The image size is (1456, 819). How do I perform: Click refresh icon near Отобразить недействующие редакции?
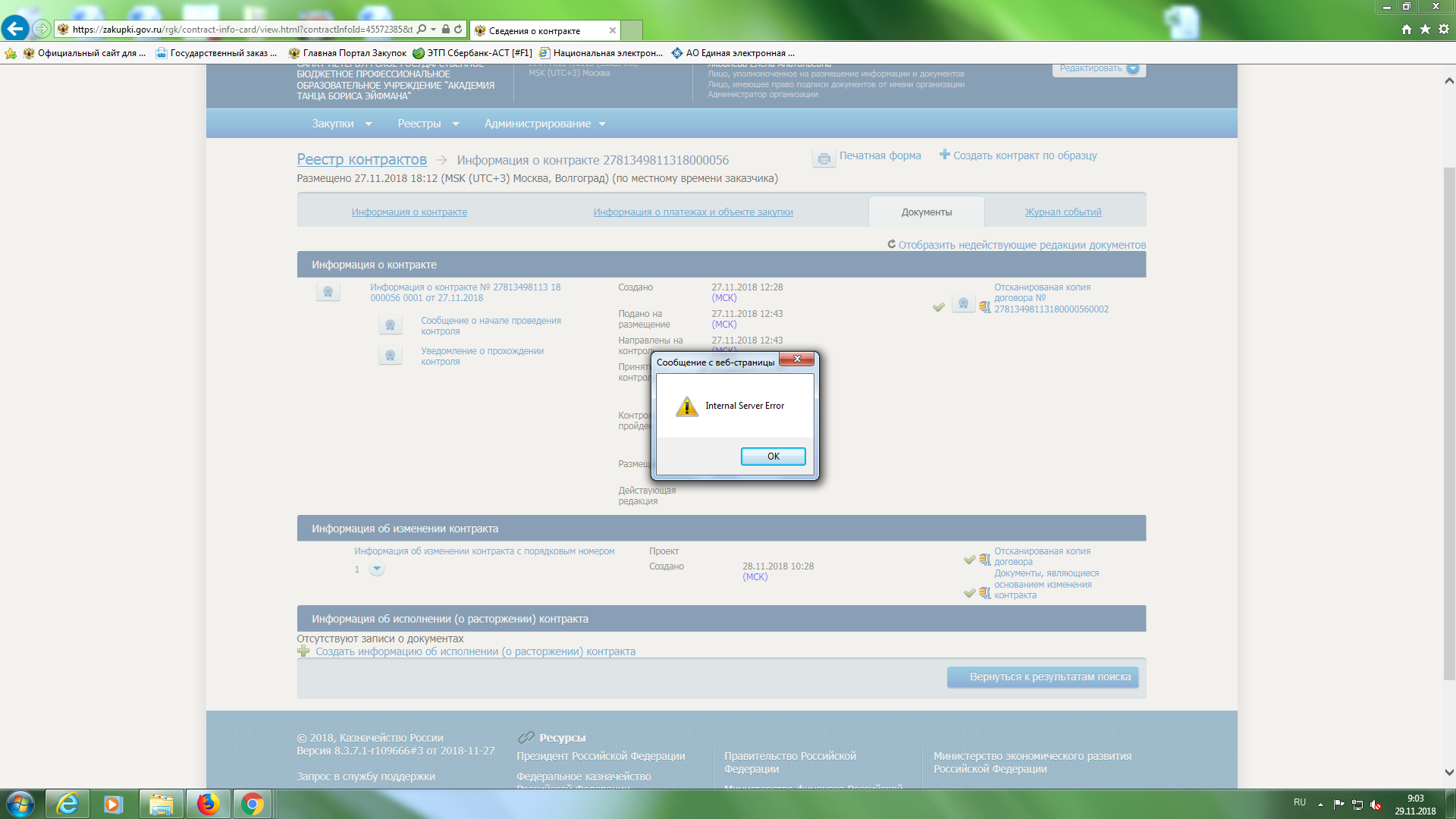(x=891, y=244)
